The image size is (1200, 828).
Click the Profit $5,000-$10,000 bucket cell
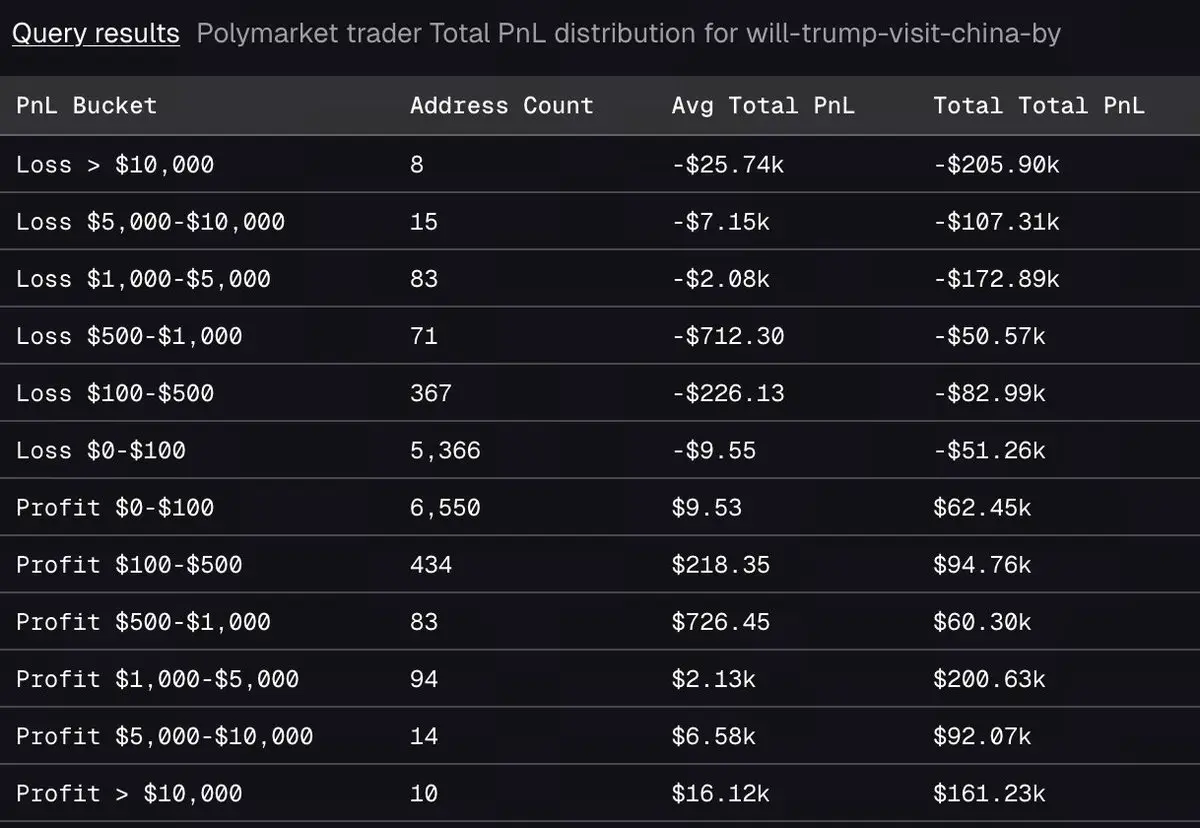[164, 736]
